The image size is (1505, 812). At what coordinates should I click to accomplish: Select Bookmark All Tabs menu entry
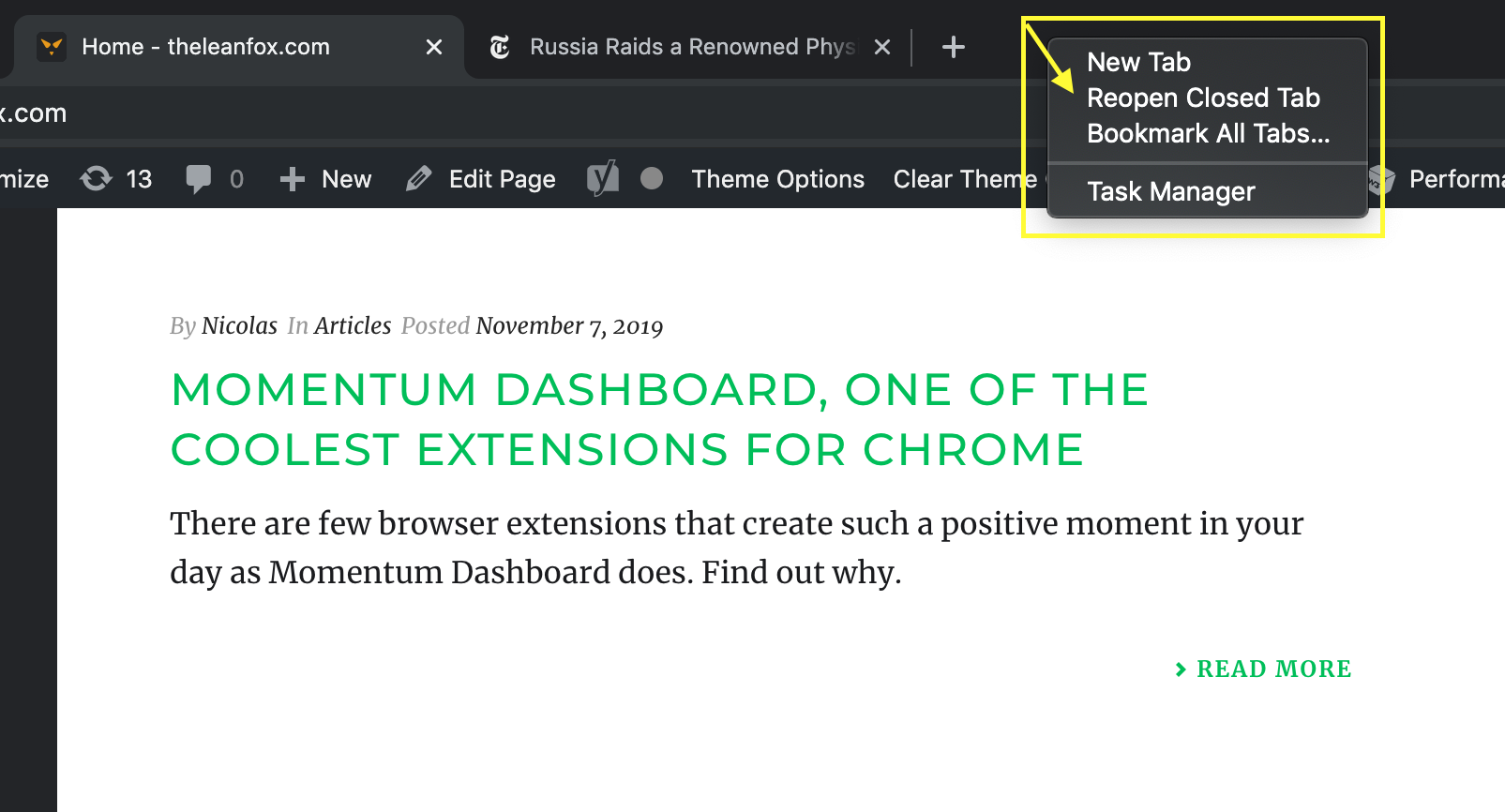click(x=1208, y=134)
